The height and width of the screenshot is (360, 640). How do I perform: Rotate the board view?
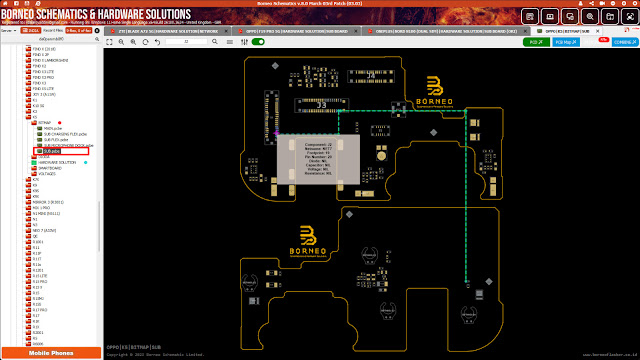coord(145,42)
